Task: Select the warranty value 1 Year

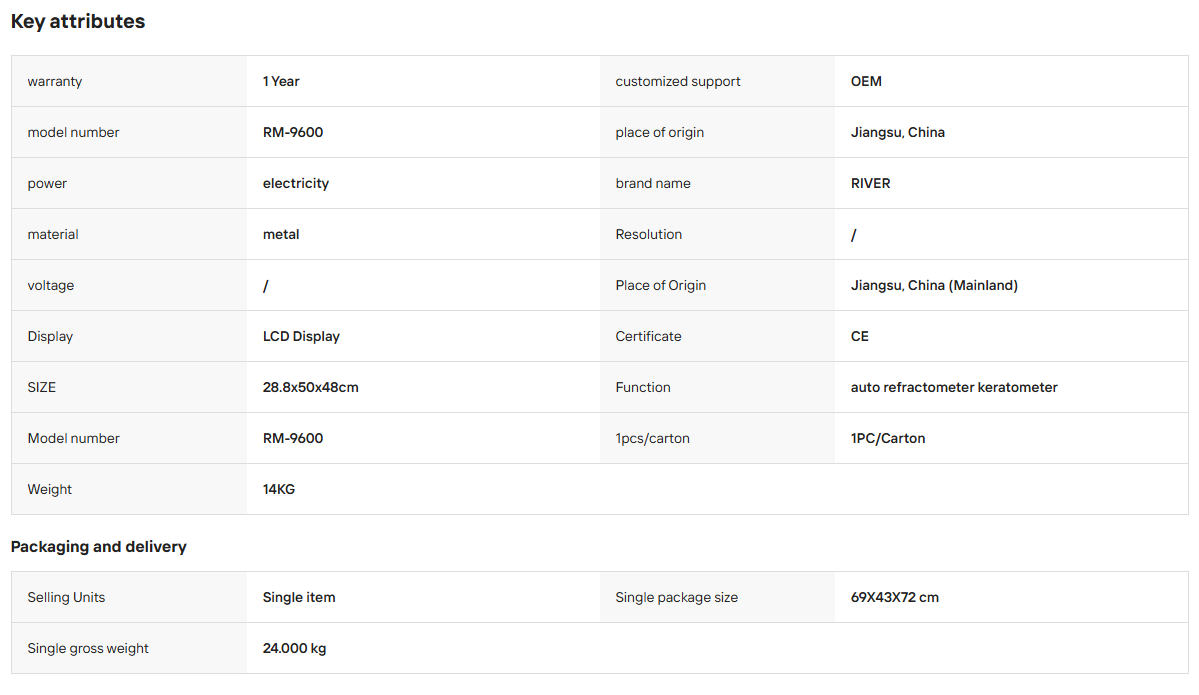Action: [x=281, y=81]
